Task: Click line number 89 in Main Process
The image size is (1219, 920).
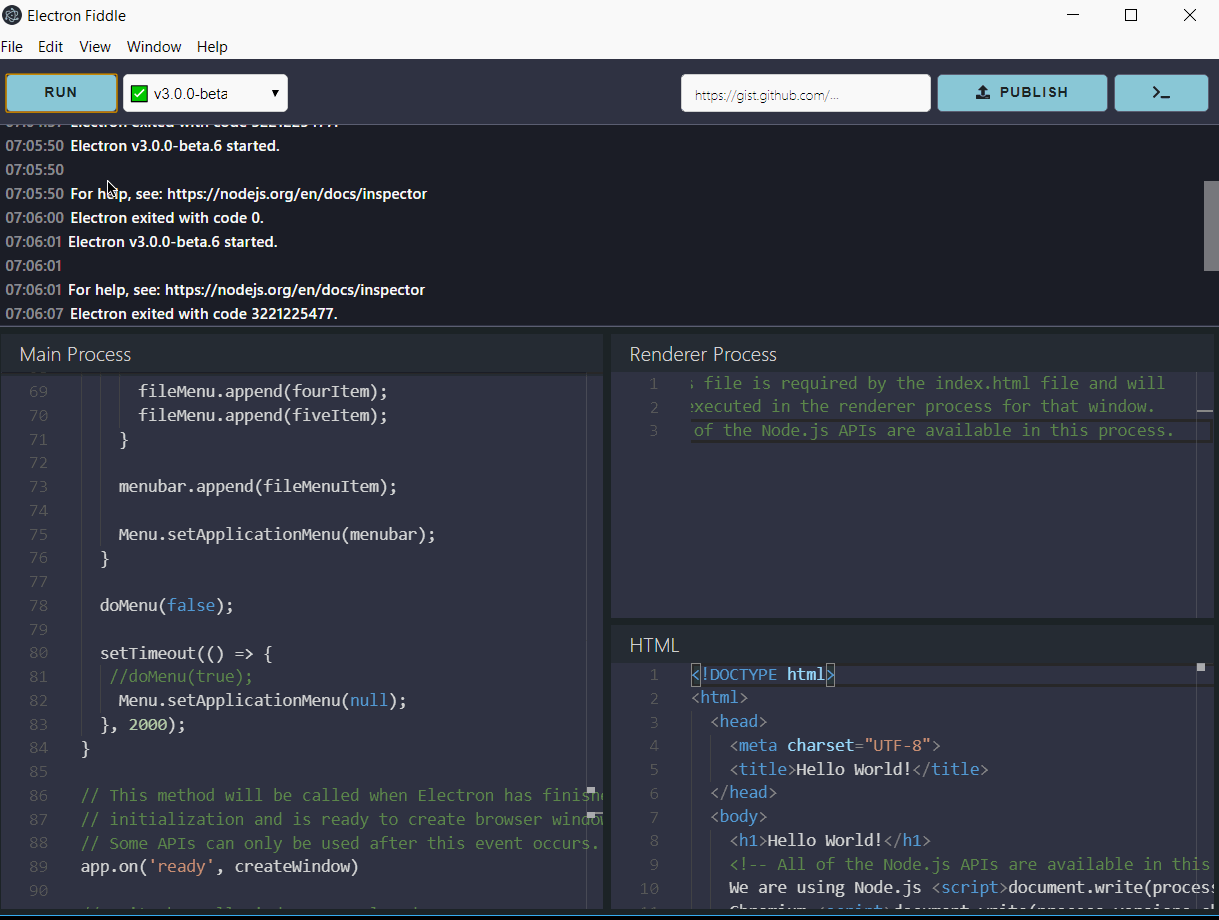Action: tap(39, 866)
